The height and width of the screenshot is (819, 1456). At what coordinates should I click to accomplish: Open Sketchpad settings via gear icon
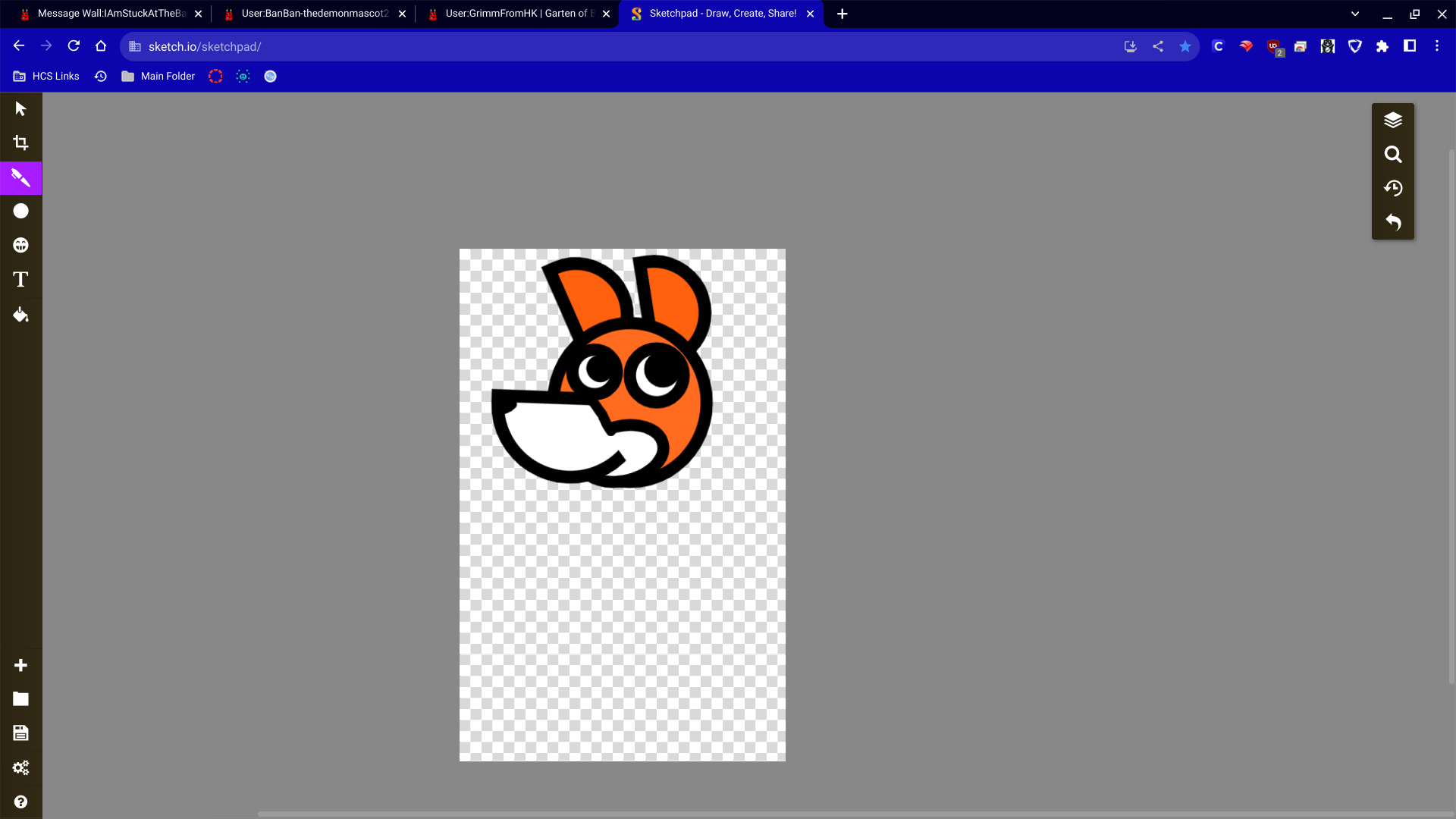coord(20,767)
